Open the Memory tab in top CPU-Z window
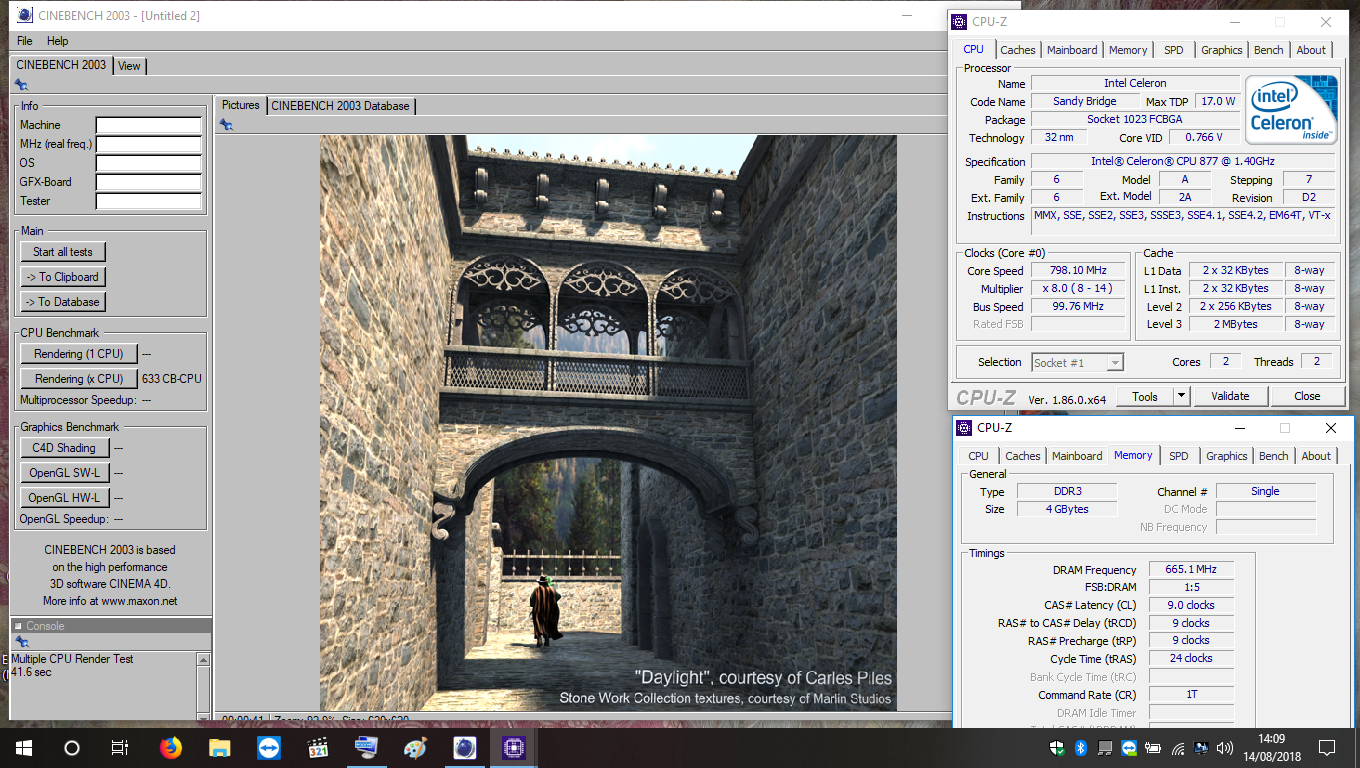 coord(1128,50)
